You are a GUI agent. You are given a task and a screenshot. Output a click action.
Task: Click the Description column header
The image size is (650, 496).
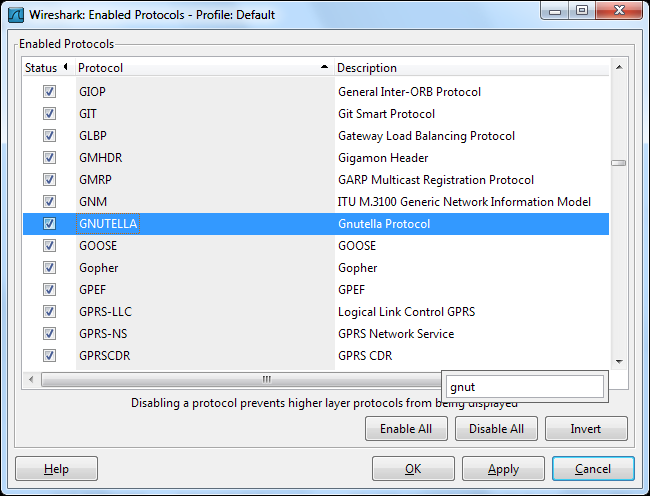[x=472, y=68]
